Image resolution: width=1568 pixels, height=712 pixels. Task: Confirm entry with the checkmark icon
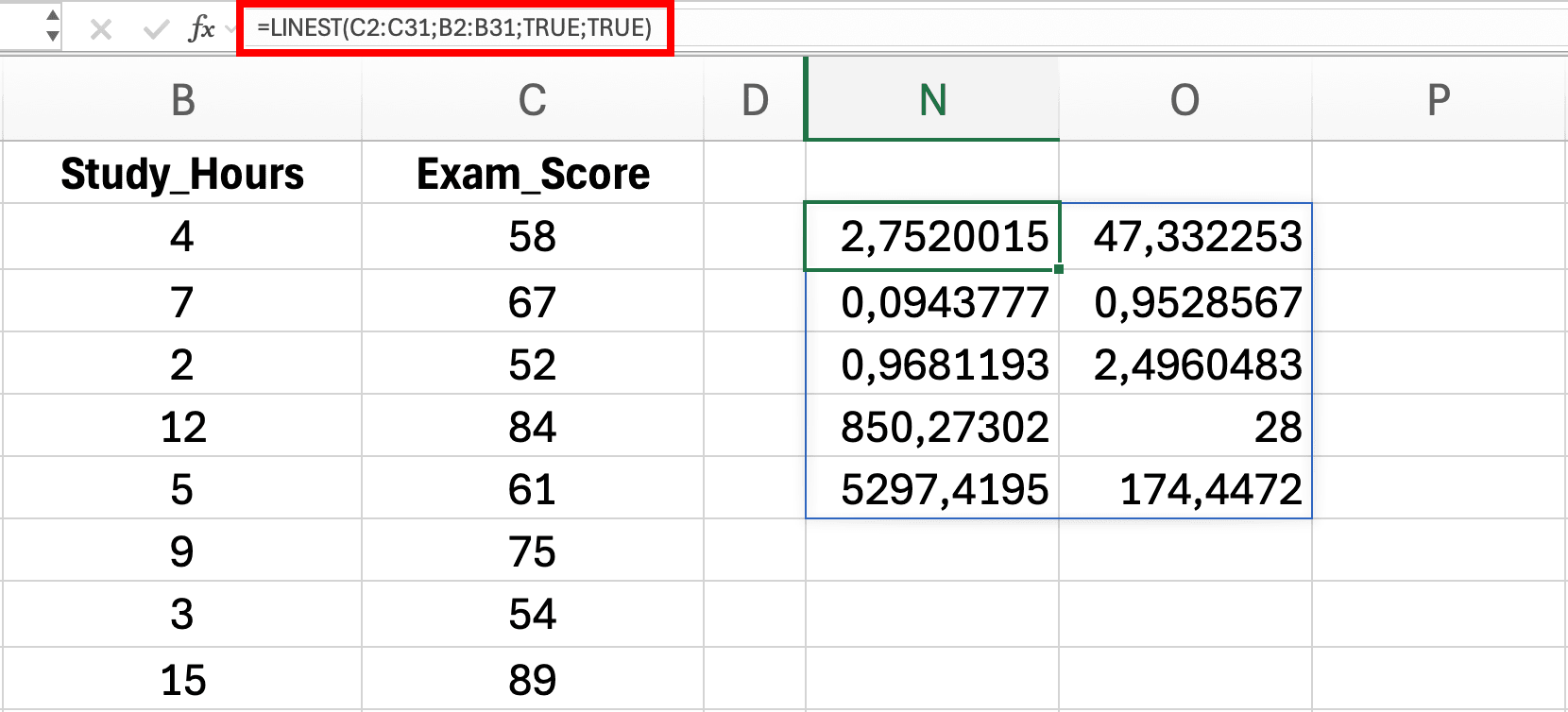click(155, 30)
